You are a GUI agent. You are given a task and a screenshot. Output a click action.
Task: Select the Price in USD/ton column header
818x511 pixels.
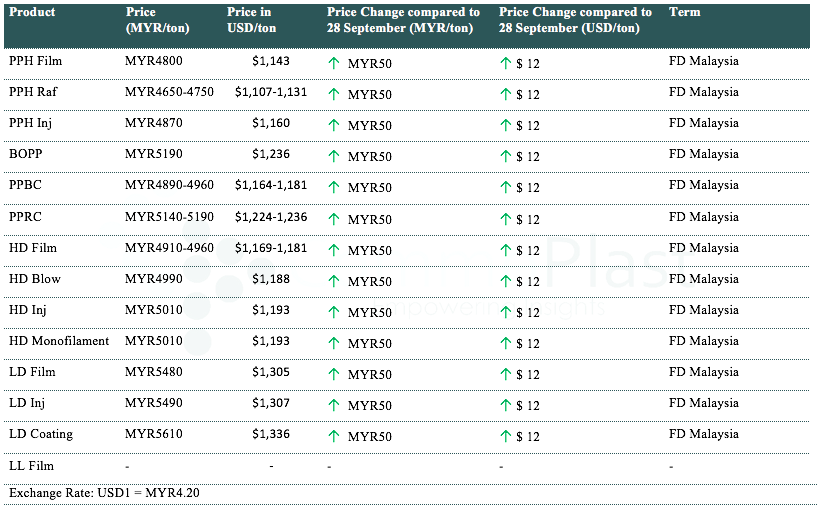[x=251, y=20]
